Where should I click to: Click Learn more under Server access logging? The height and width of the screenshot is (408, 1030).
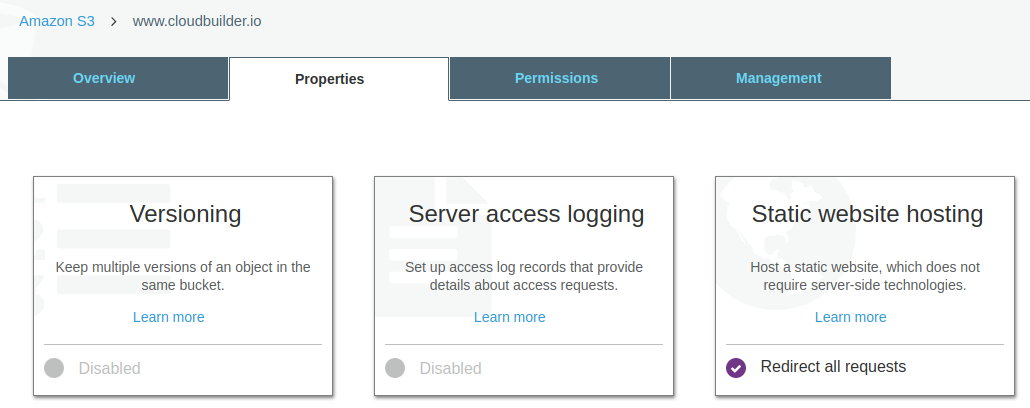pyautogui.click(x=509, y=317)
